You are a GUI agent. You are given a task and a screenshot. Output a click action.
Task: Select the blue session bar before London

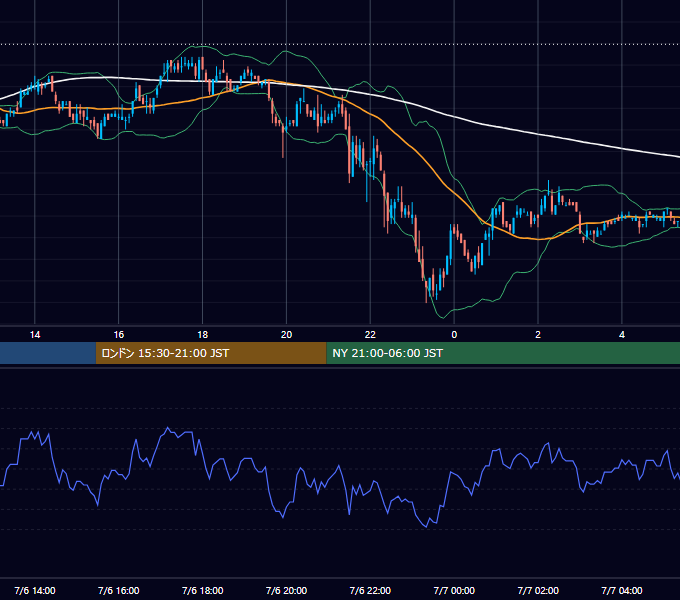pos(48,353)
